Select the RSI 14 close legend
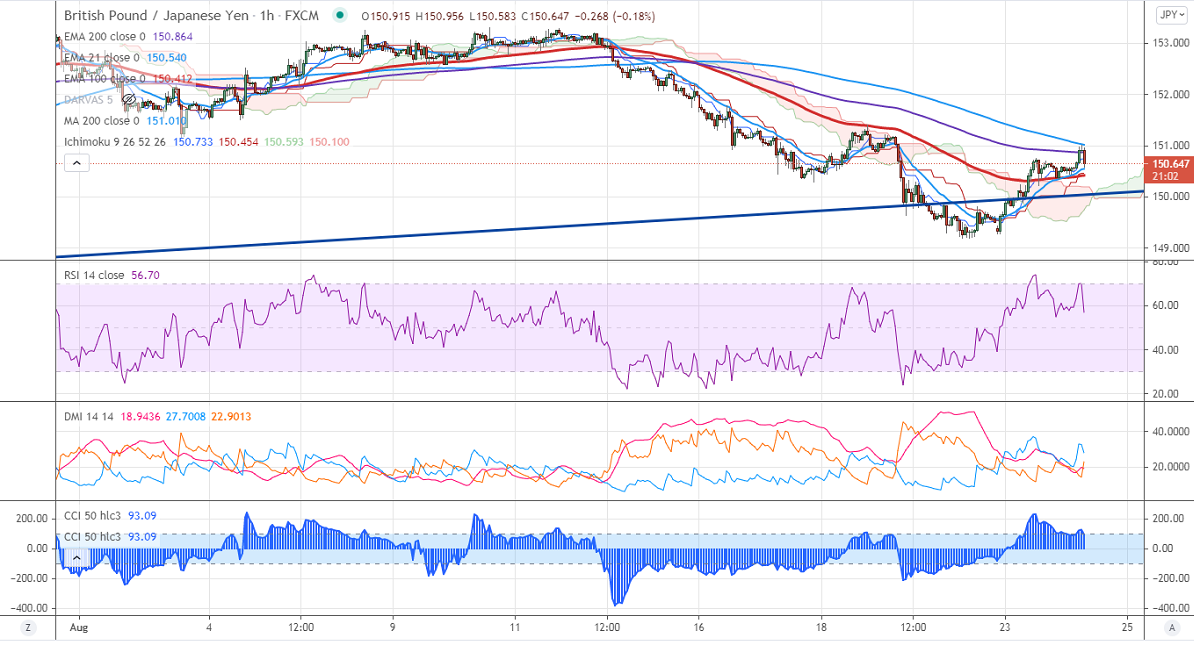This screenshot has width=1194, height=646. 94,275
